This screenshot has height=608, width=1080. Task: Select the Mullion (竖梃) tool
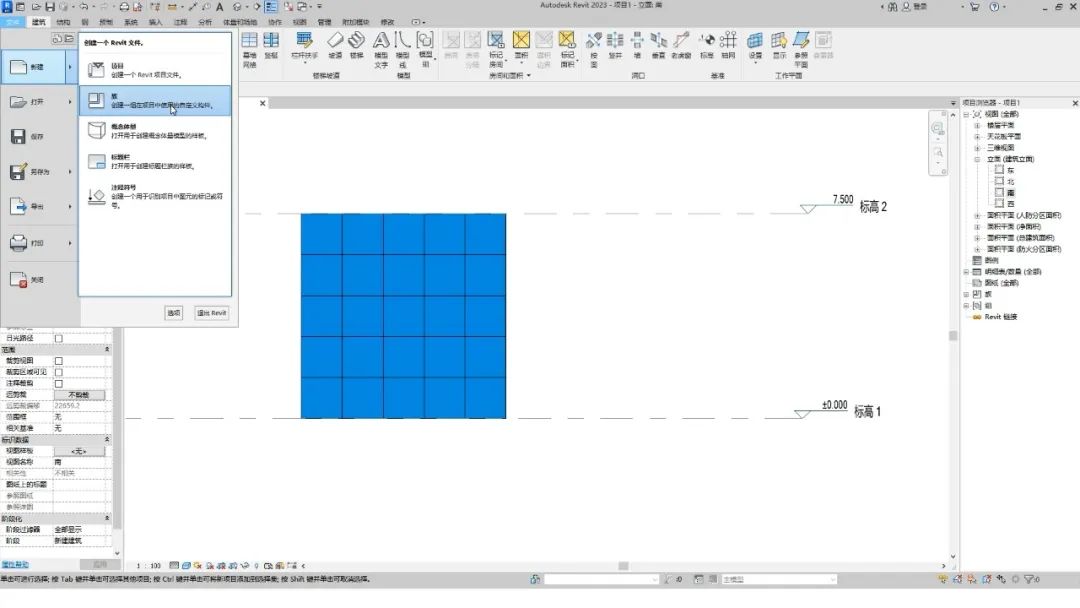(x=271, y=45)
